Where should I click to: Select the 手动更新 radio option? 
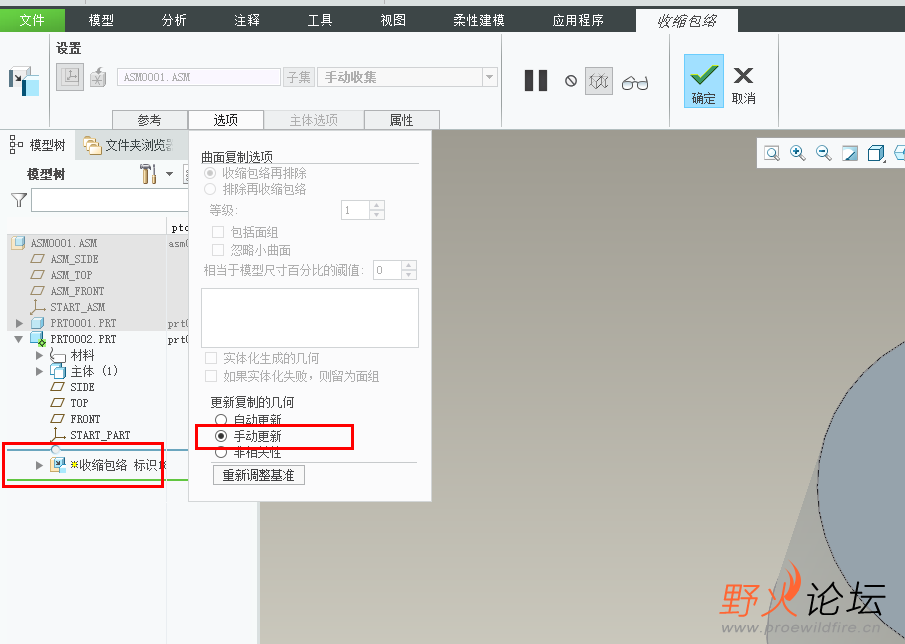click(221, 436)
